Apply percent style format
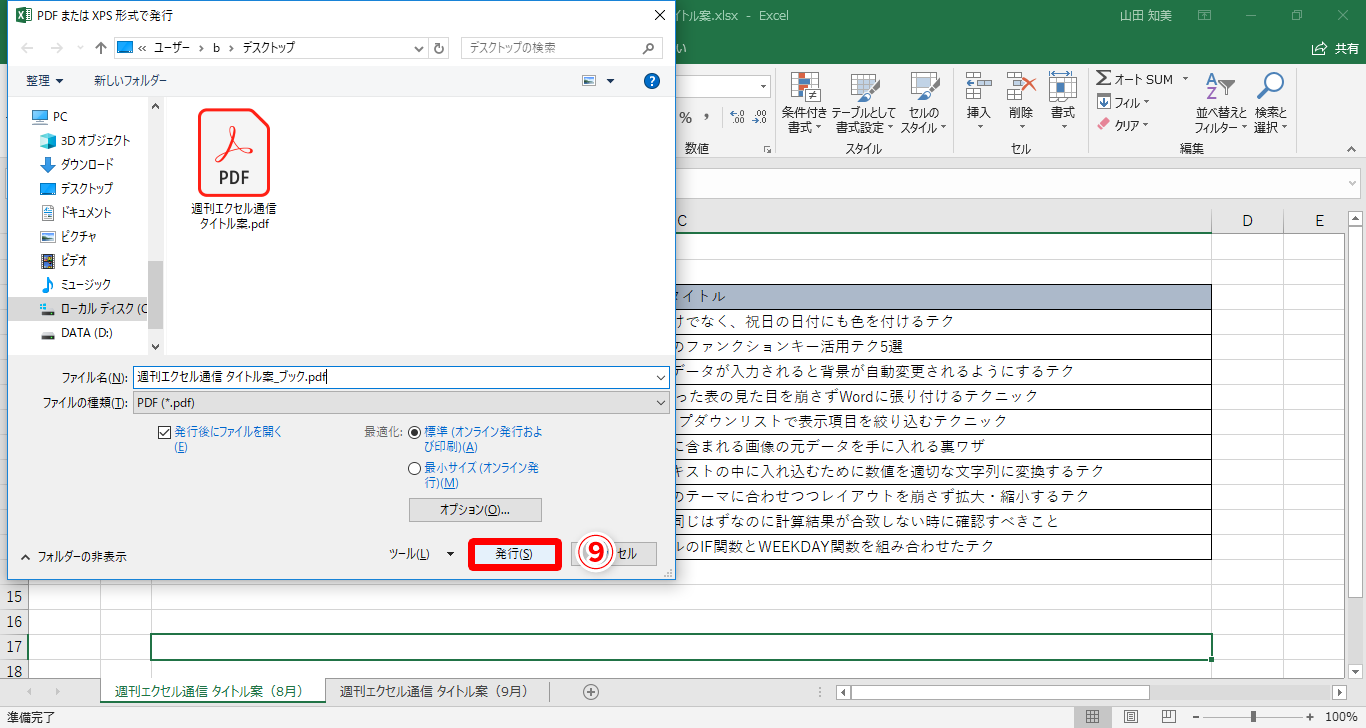The height and width of the screenshot is (728, 1366). pyautogui.click(x=686, y=118)
